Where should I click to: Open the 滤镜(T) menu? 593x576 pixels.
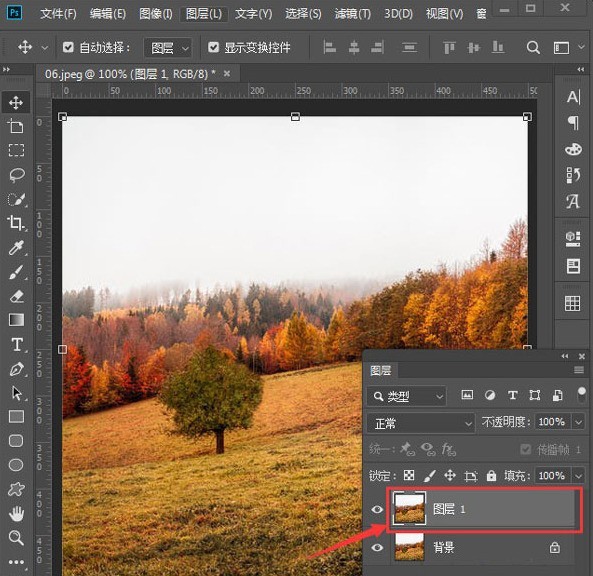point(352,14)
